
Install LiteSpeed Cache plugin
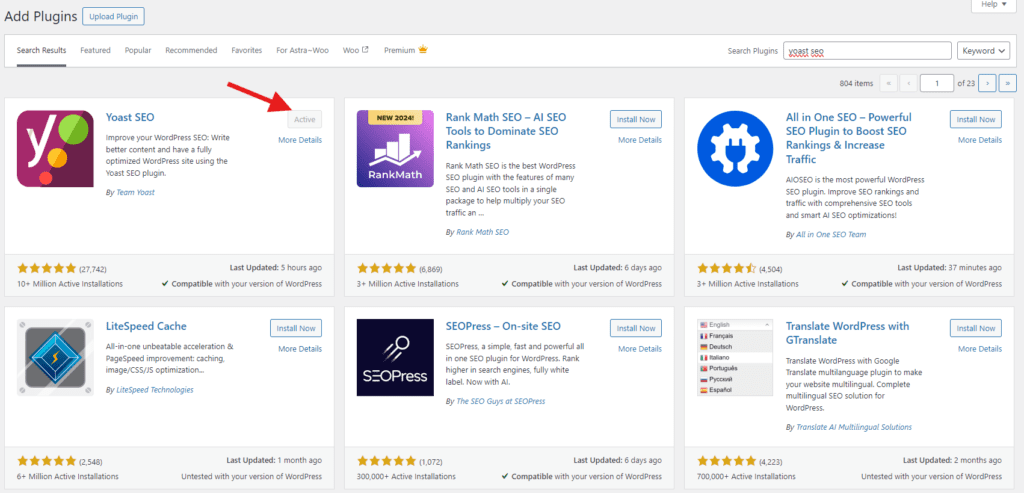point(296,328)
